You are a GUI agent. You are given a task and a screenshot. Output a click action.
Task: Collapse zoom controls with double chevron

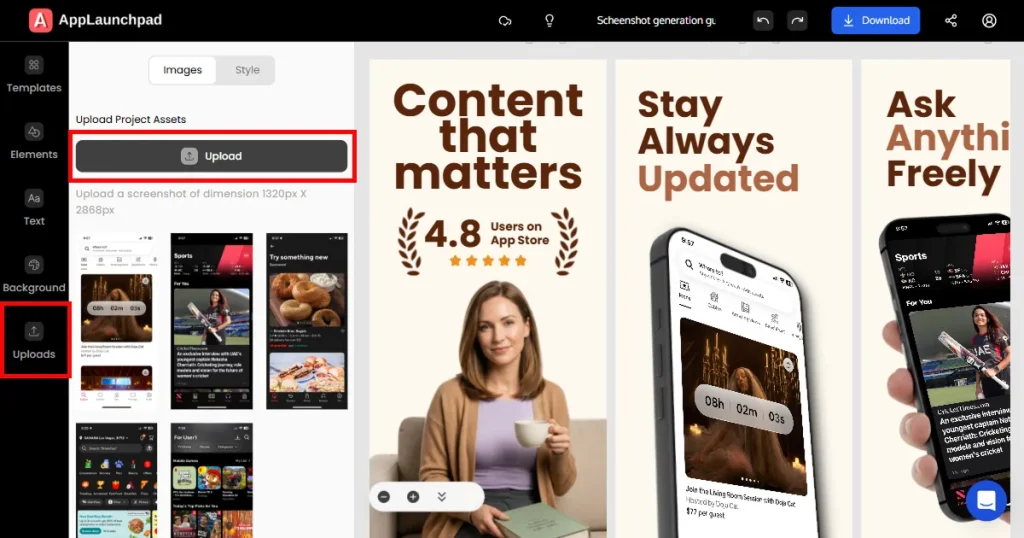pyautogui.click(x=441, y=497)
